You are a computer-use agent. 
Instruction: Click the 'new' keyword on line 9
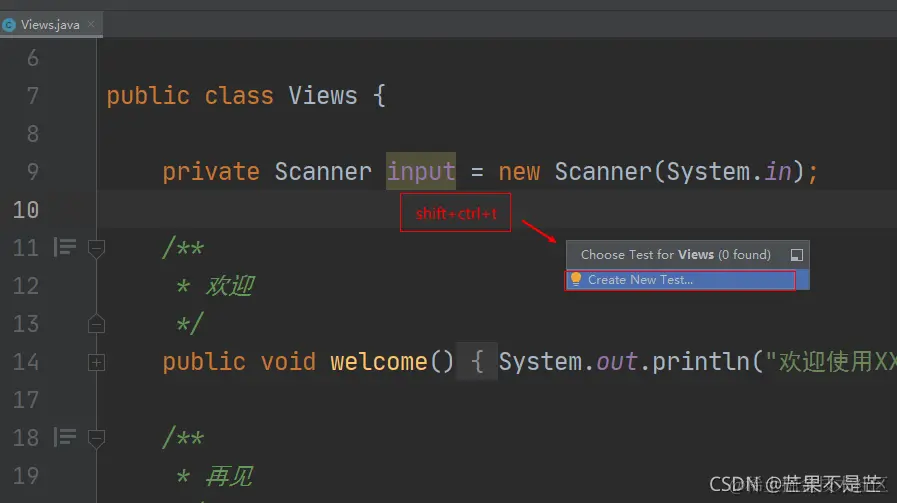(x=519, y=172)
